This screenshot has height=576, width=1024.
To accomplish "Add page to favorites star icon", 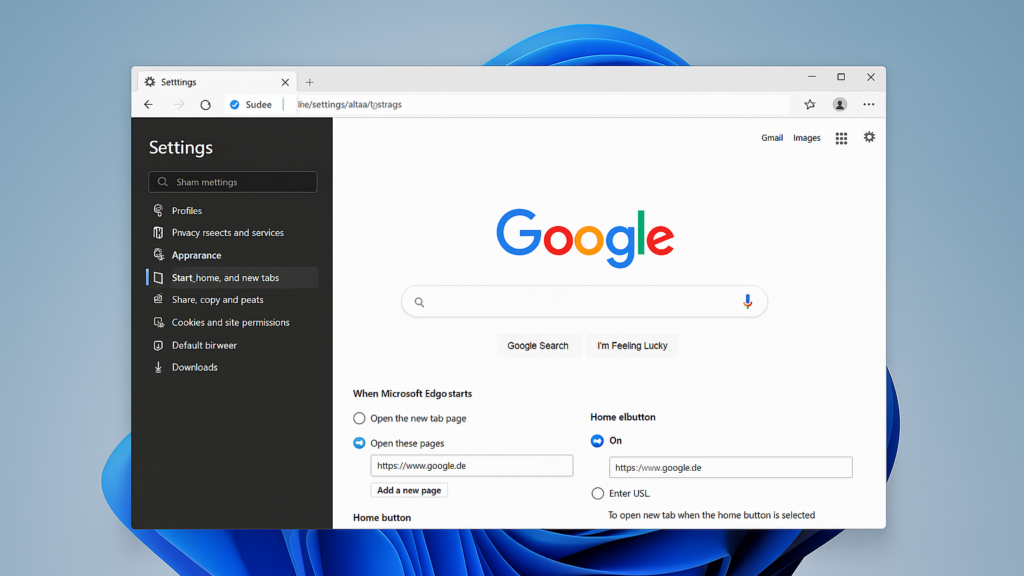I will coord(810,104).
